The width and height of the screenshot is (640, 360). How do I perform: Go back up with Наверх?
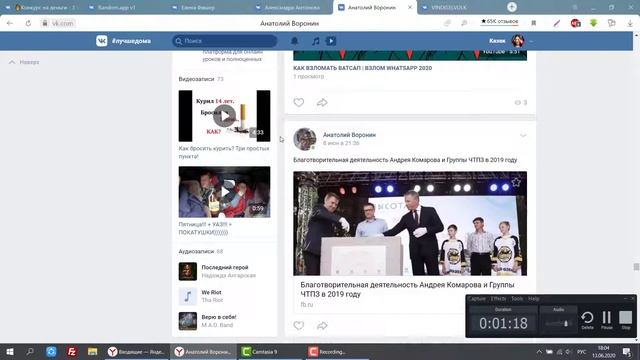coord(24,62)
